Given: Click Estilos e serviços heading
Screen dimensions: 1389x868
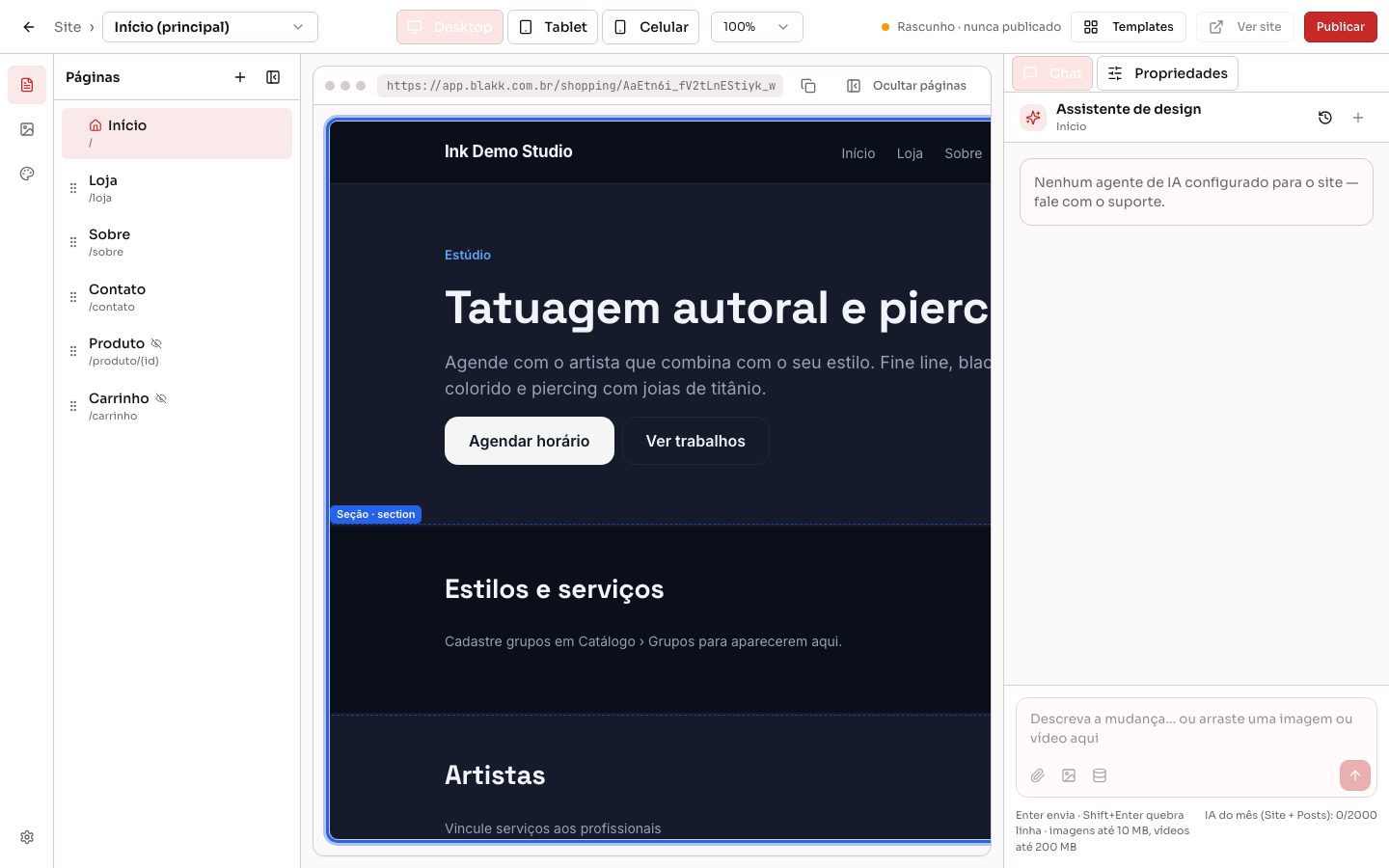Looking at the screenshot, I should [x=555, y=589].
